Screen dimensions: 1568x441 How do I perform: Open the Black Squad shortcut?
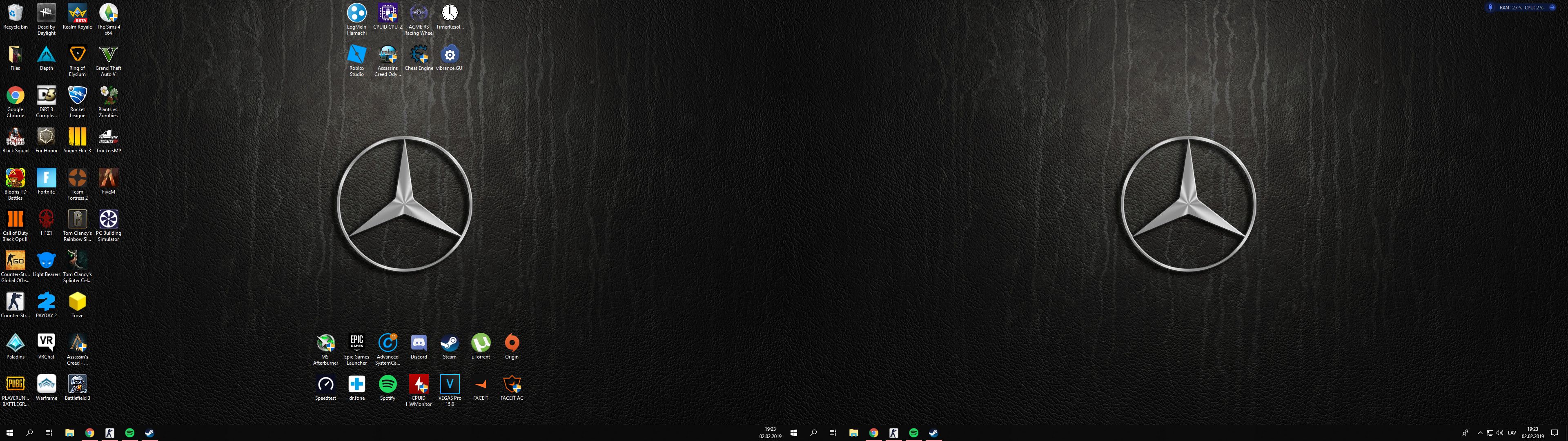pyautogui.click(x=15, y=141)
